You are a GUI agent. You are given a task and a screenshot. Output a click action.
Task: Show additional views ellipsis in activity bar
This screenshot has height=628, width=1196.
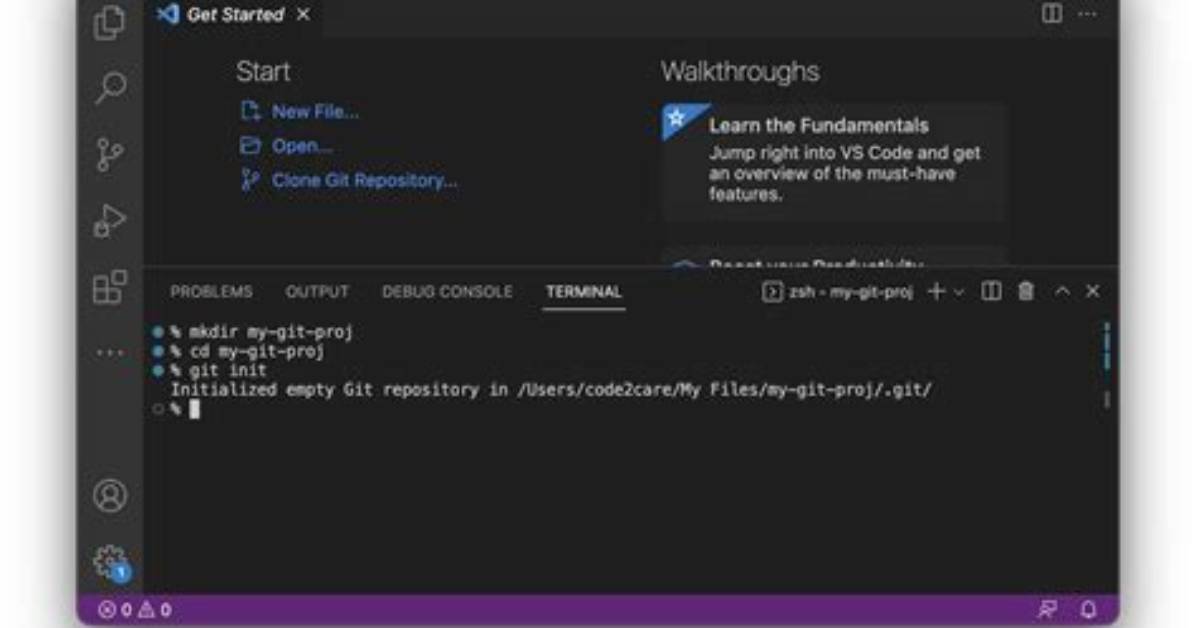tap(110, 353)
